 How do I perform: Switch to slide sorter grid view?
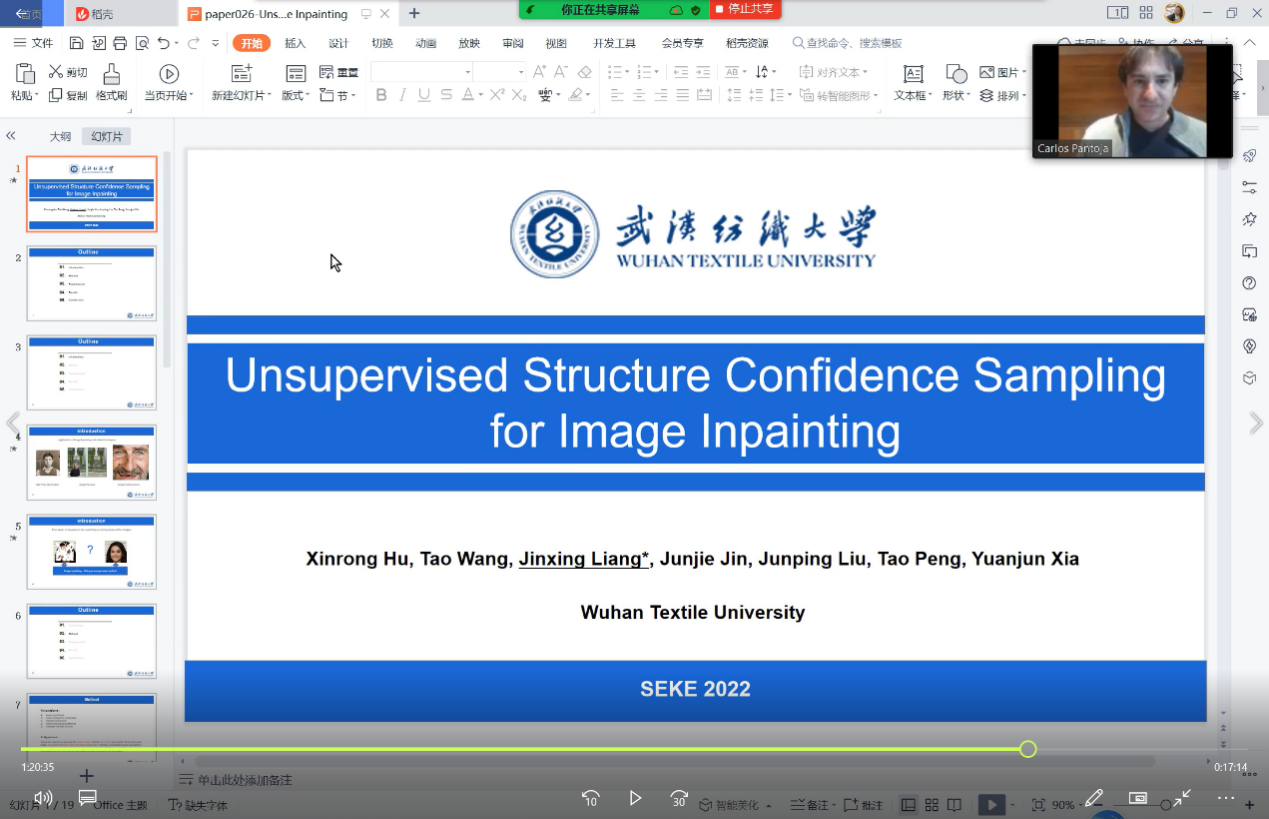point(931,805)
